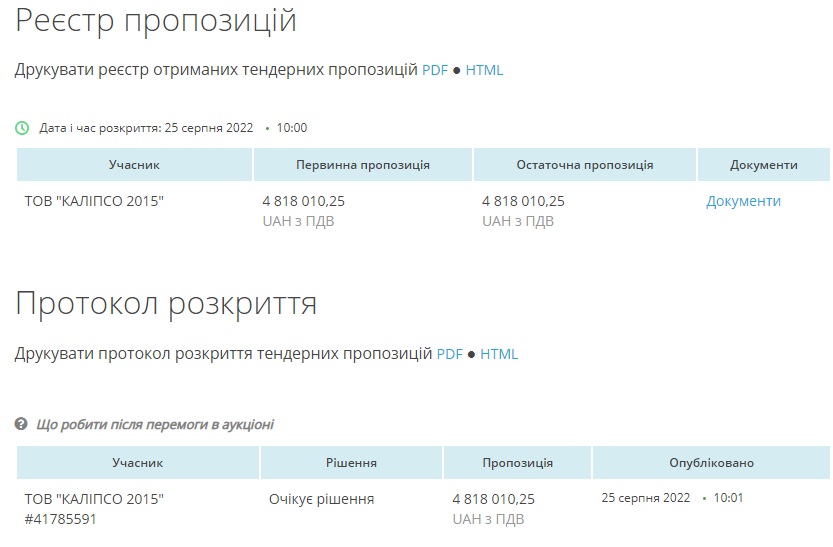Click the green clock icon beside disclosure date
The width and height of the screenshot is (833, 547).
point(22,128)
